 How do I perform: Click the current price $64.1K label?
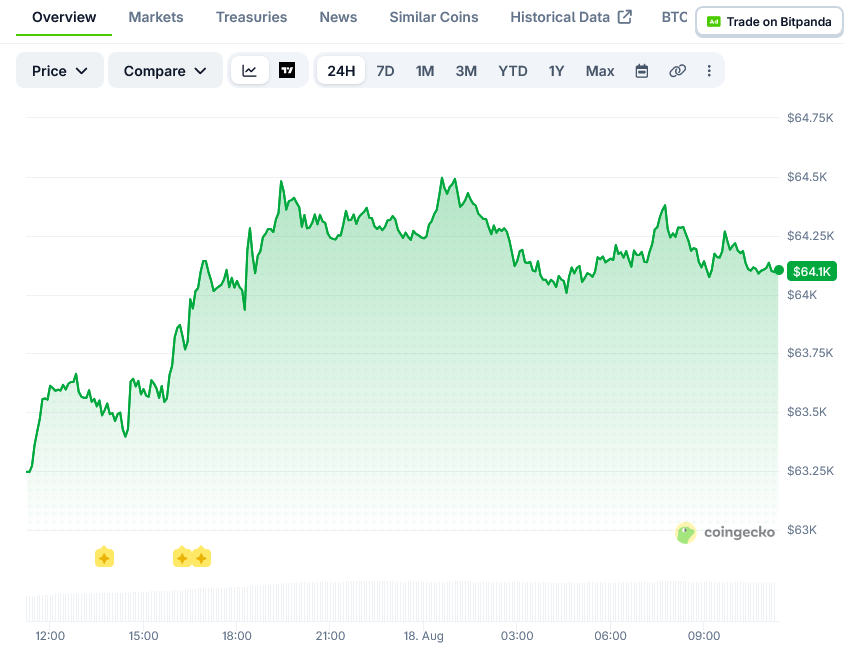[x=812, y=271]
